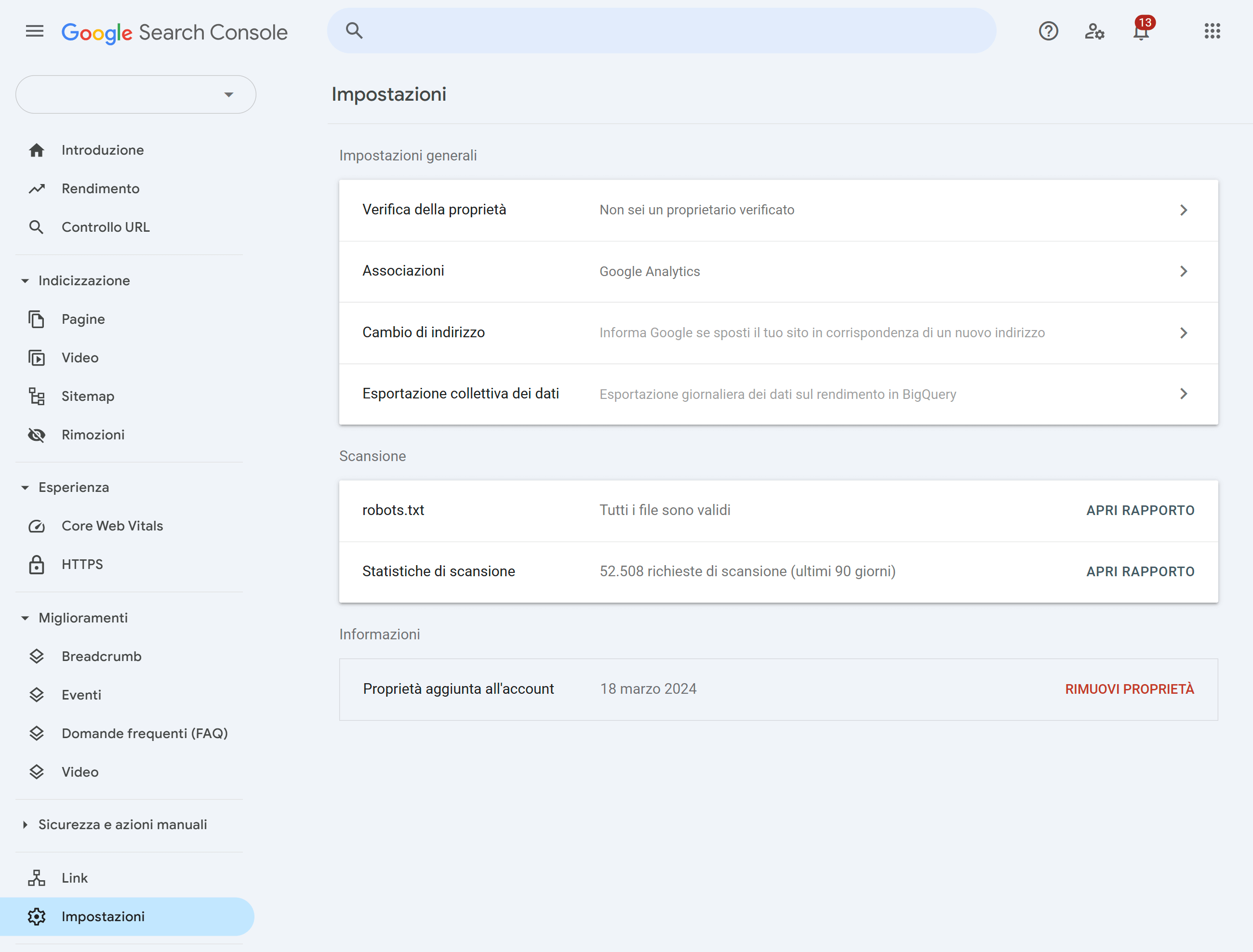Image resolution: width=1253 pixels, height=952 pixels.
Task: Click the Domande frequenti (FAQ) layers icon
Action: click(x=37, y=733)
